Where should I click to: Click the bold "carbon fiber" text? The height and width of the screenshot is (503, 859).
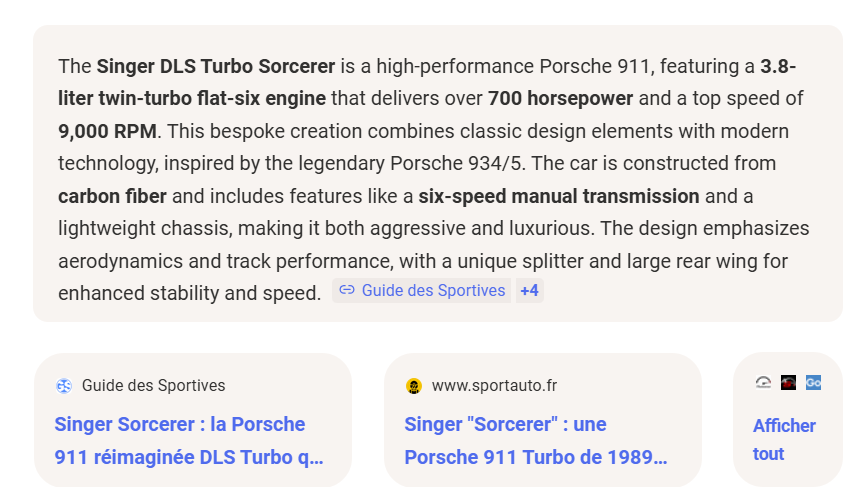112,195
